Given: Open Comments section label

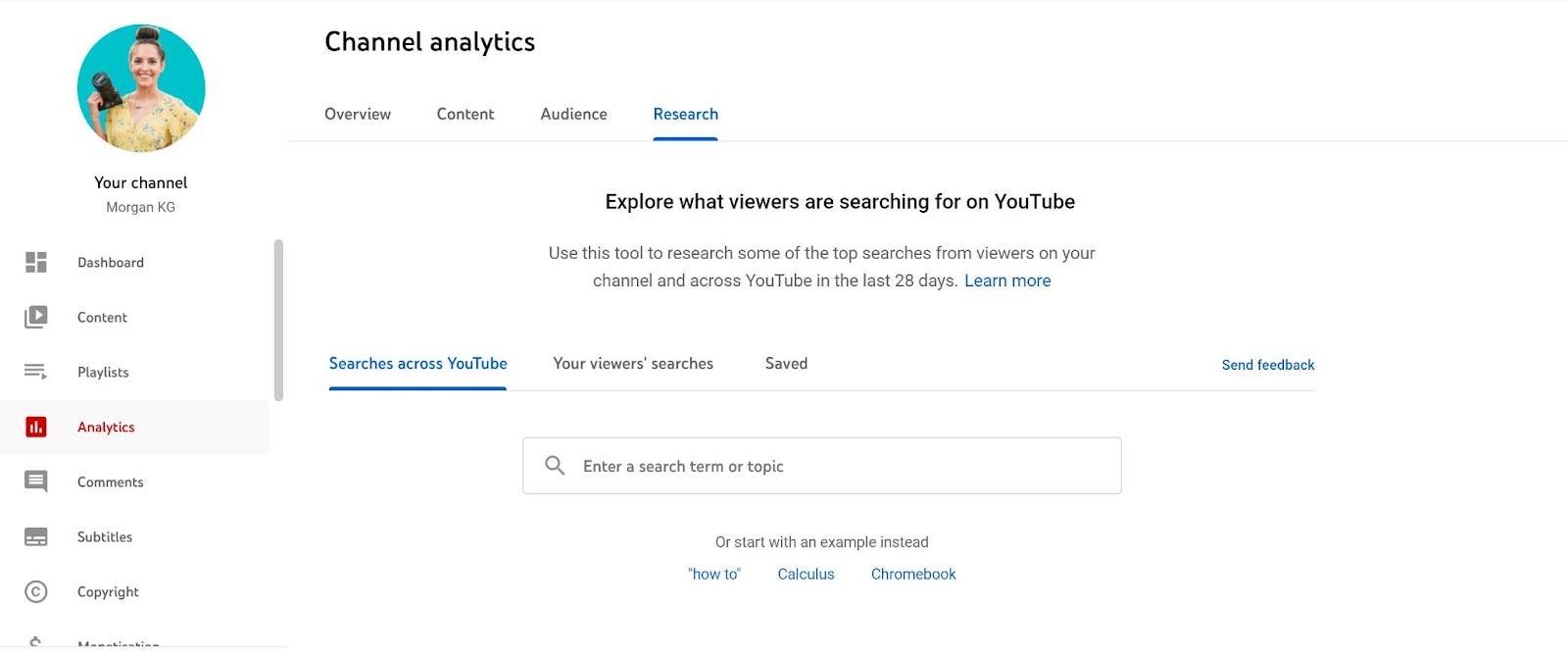Looking at the screenshot, I should tap(111, 482).
